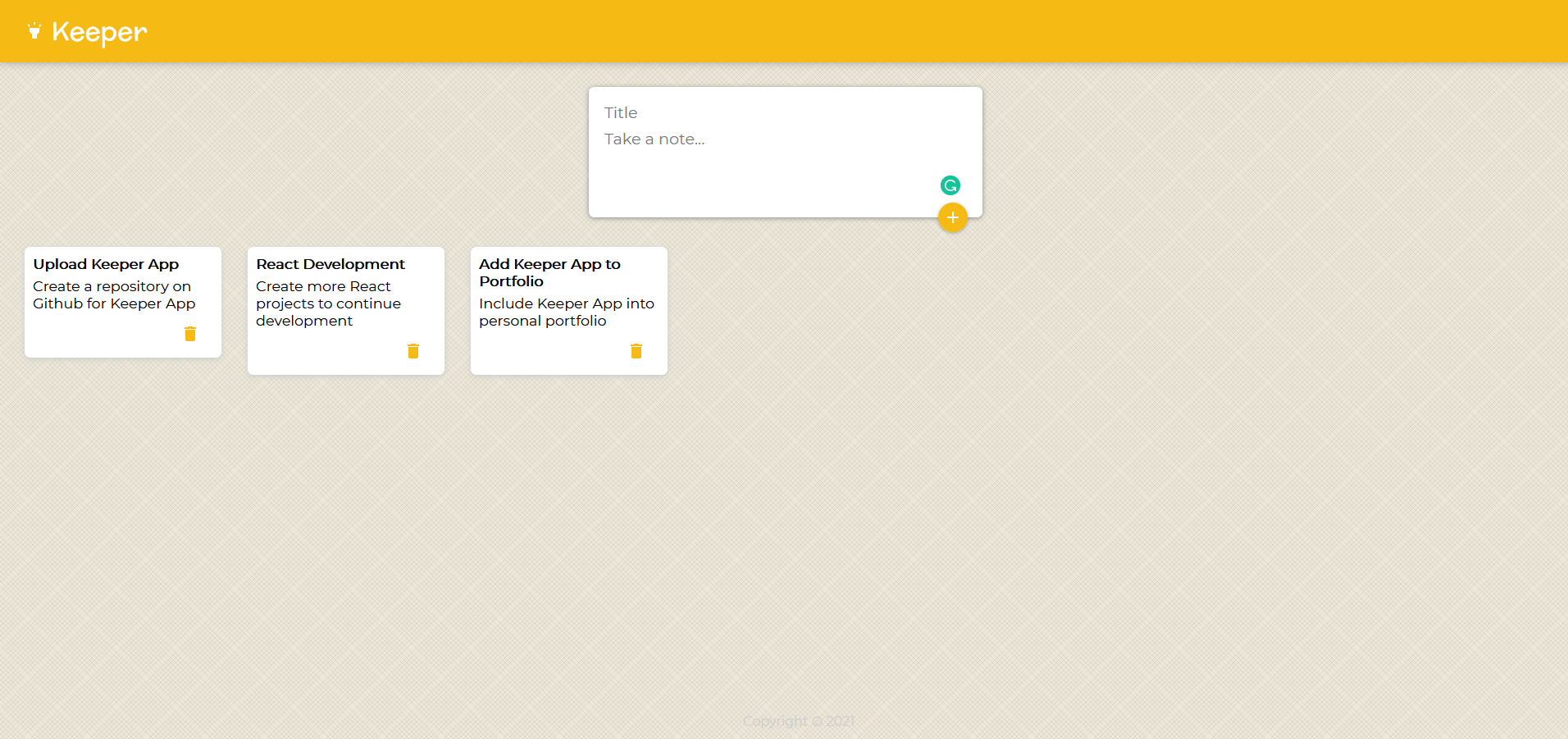
Task: Trash the Add Keeper App to Portfolio note
Action: (636, 351)
